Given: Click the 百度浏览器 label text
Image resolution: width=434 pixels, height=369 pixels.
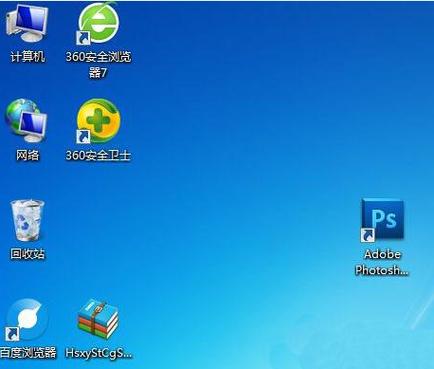Looking at the screenshot, I should (28, 353).
